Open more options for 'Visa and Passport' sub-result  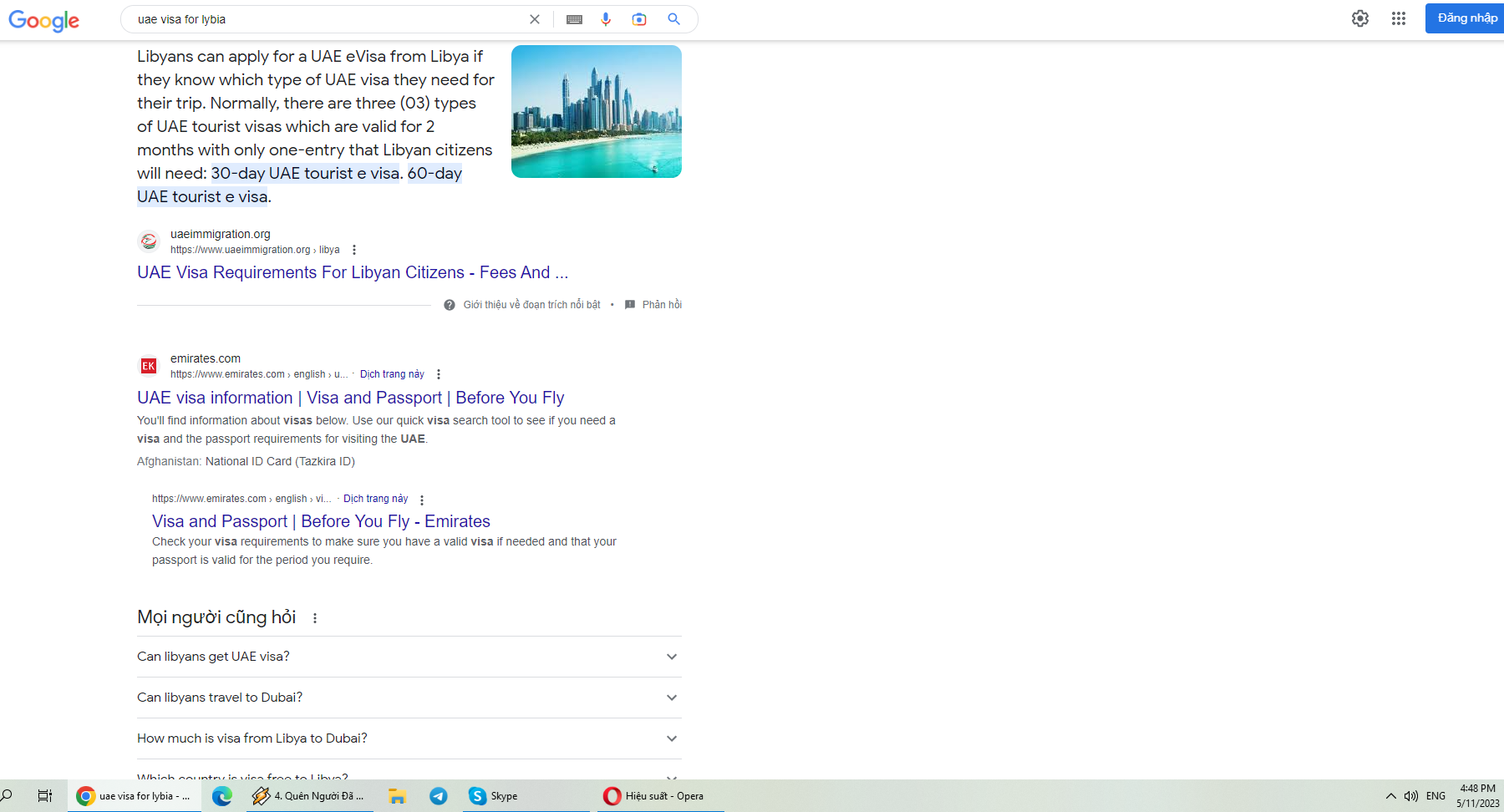(x=422, y=500)
